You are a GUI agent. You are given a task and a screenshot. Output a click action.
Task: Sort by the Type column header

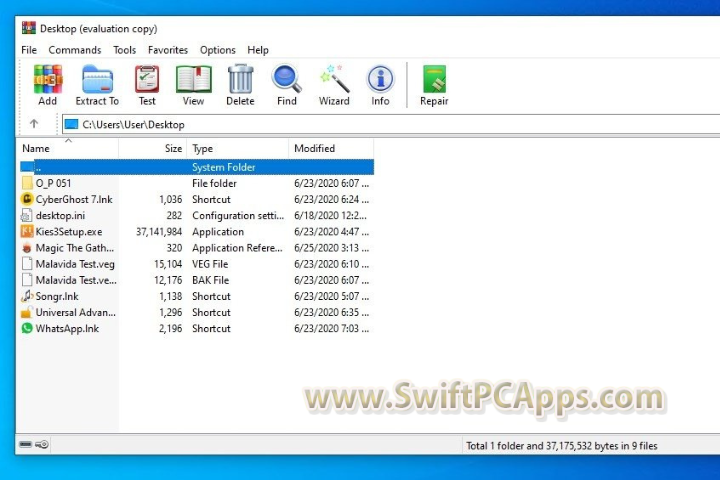238,148
